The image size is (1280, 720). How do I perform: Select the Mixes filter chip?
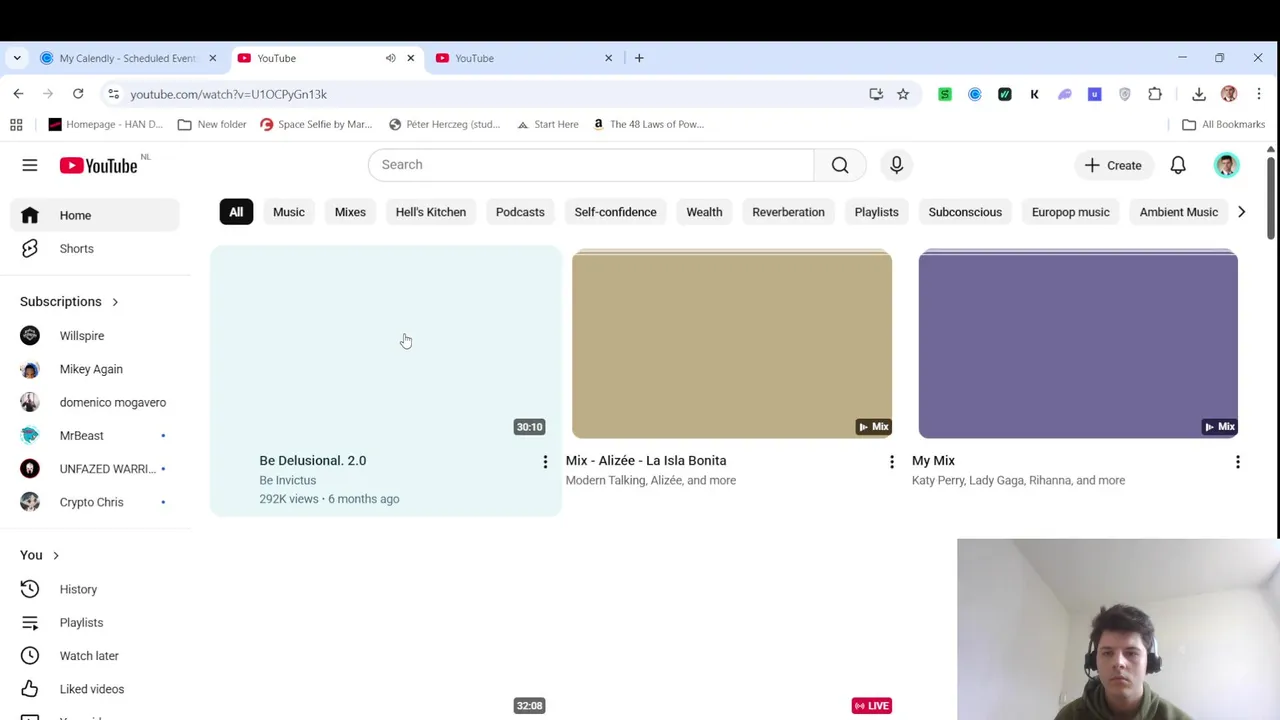350,212
